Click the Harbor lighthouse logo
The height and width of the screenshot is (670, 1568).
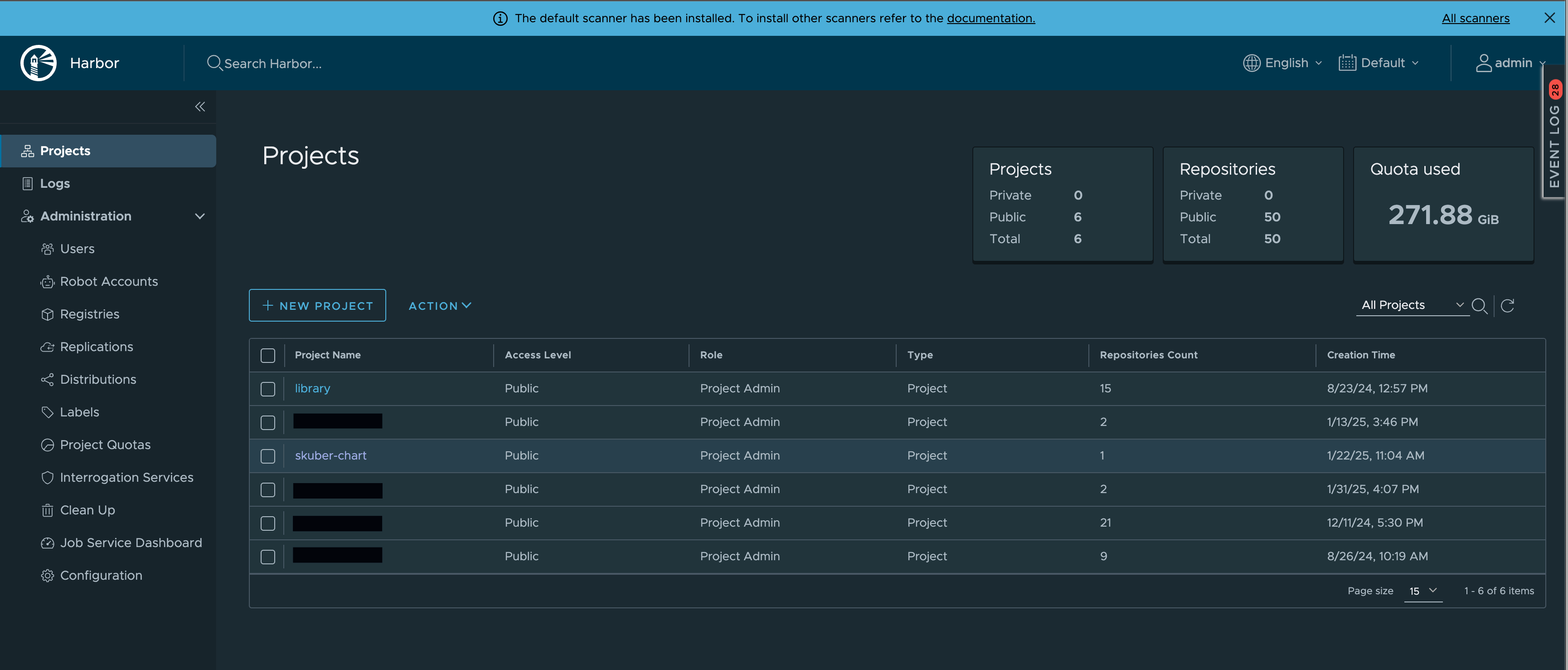click(39, 63)
